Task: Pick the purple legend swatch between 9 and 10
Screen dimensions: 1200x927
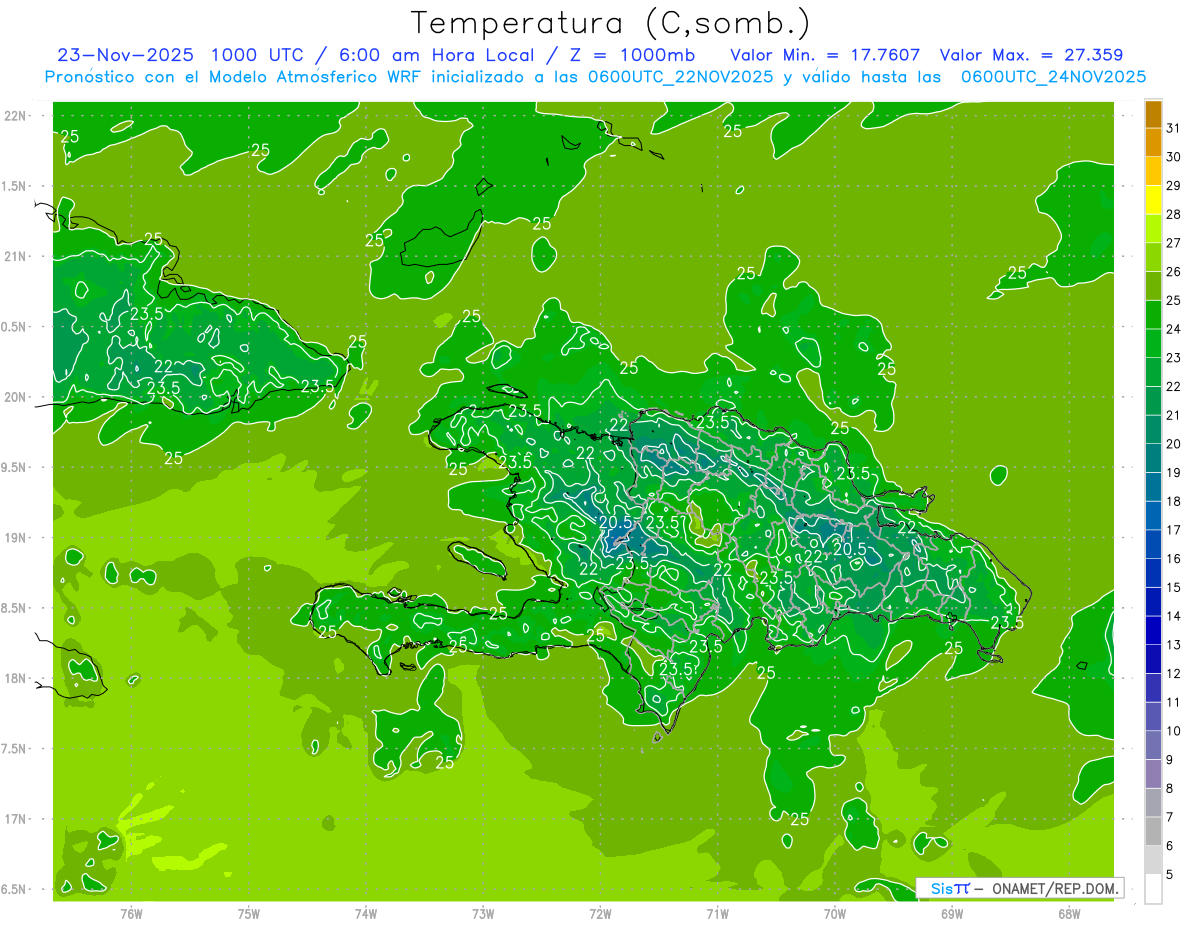Action: click(1153, 745)
